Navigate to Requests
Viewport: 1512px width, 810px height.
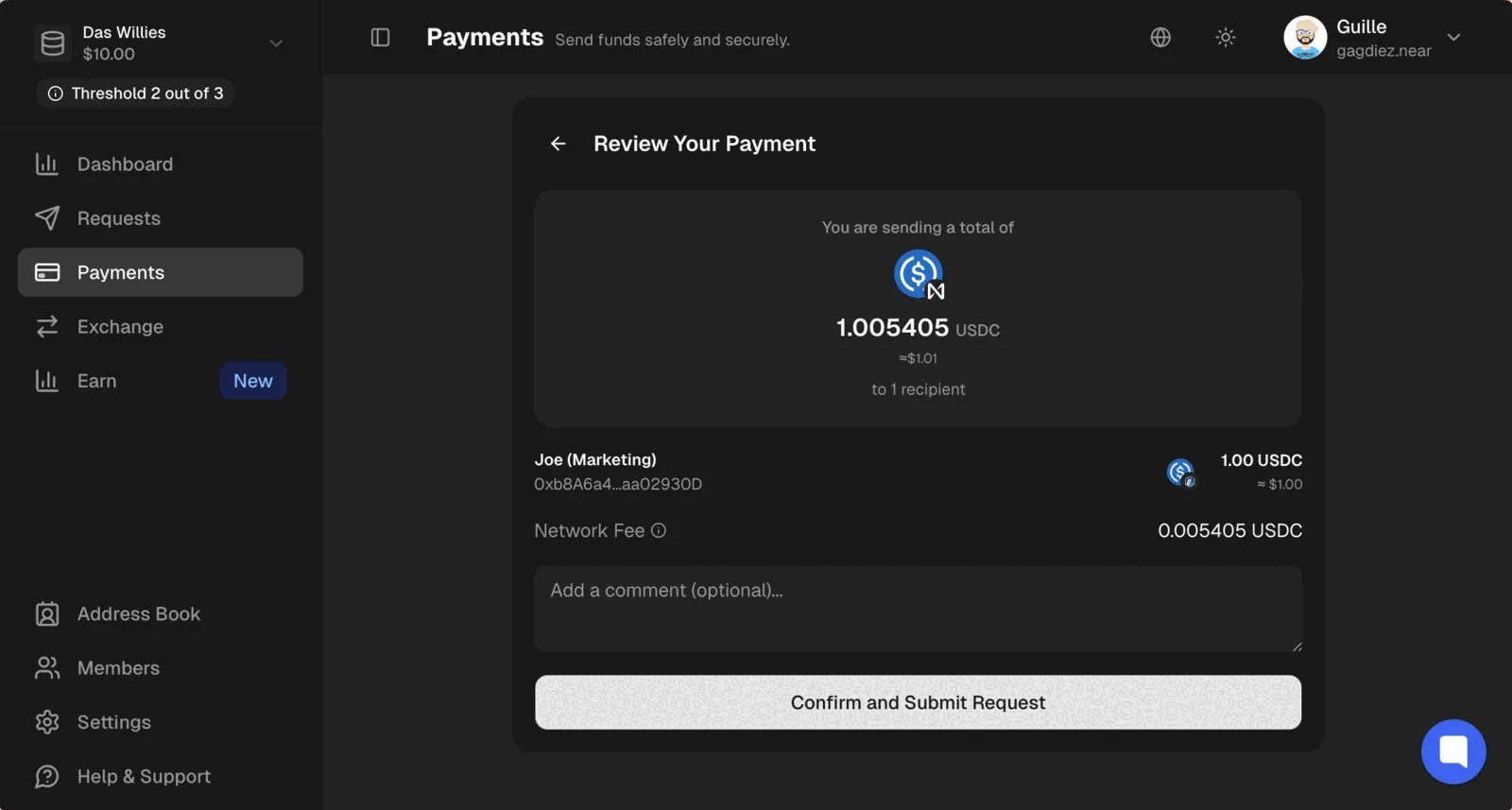click(x=161, y=218)
